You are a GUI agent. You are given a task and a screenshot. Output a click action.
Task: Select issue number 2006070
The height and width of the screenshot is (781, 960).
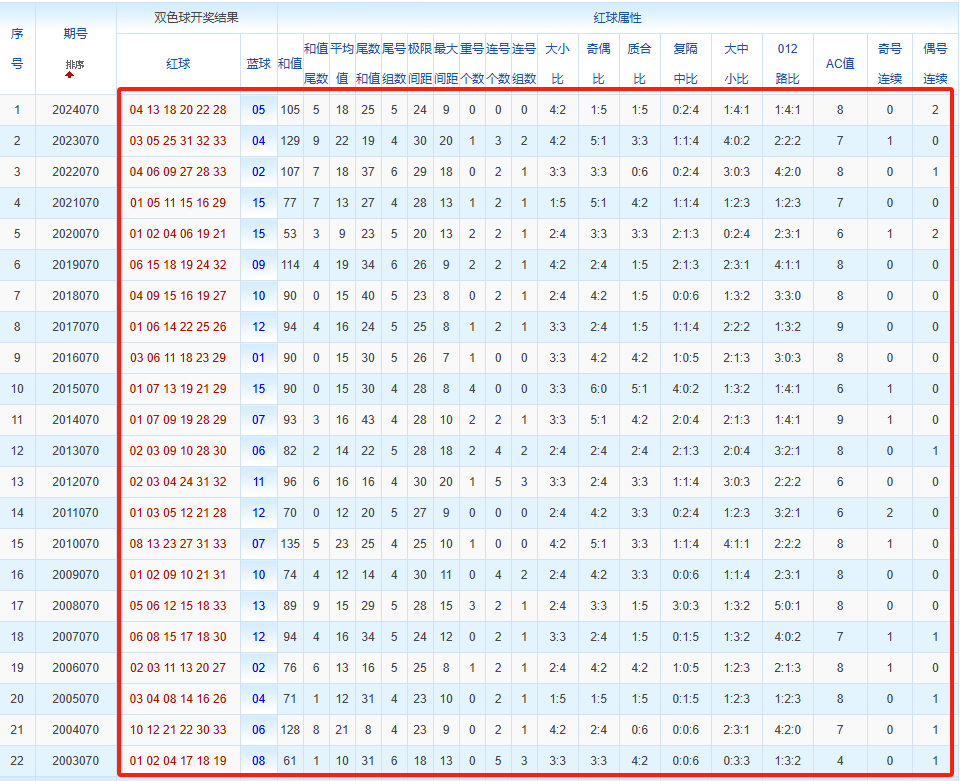pyautogui.click(x=75, y=668)
